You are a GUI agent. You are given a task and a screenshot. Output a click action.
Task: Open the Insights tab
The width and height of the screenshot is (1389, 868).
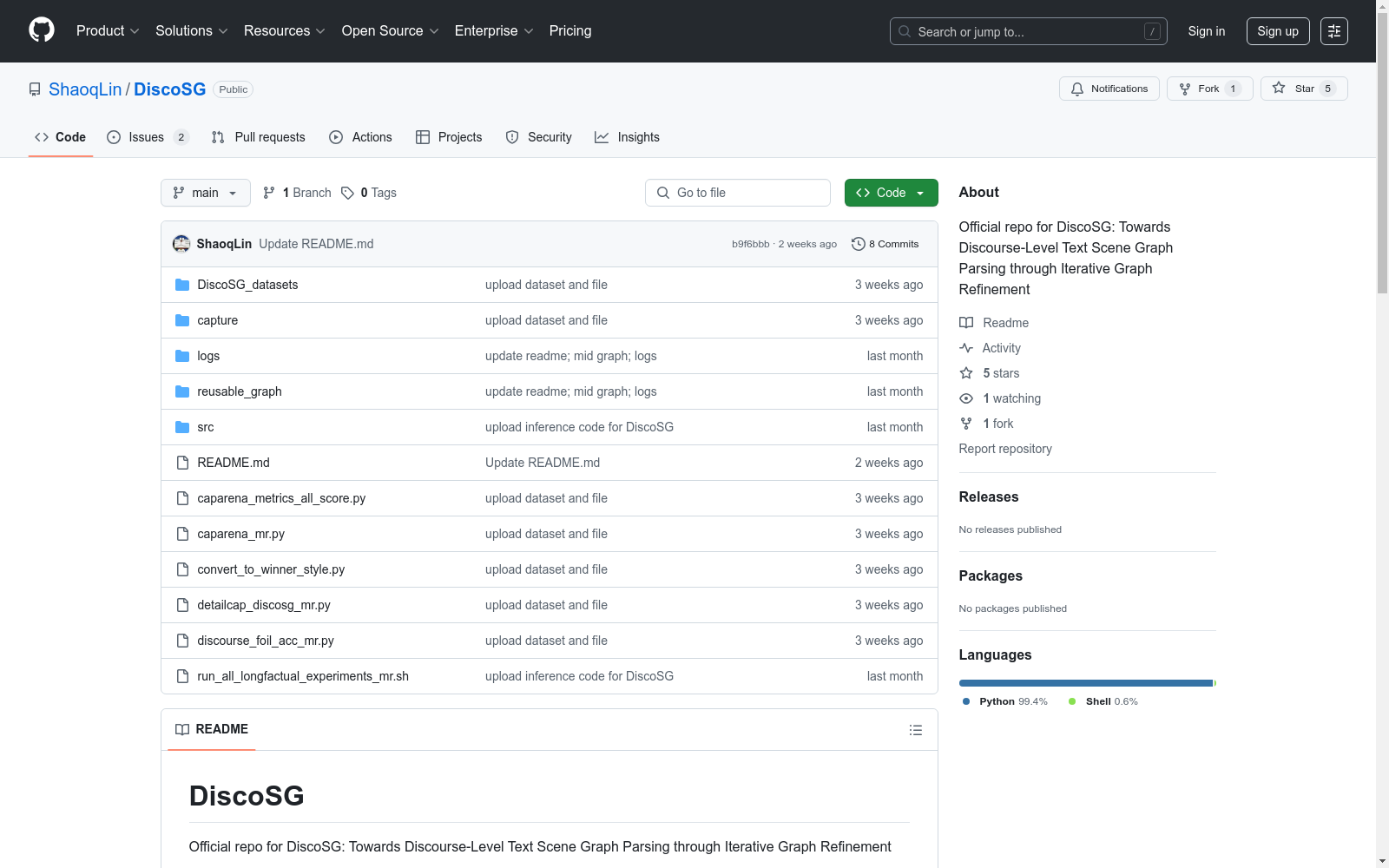627,137
